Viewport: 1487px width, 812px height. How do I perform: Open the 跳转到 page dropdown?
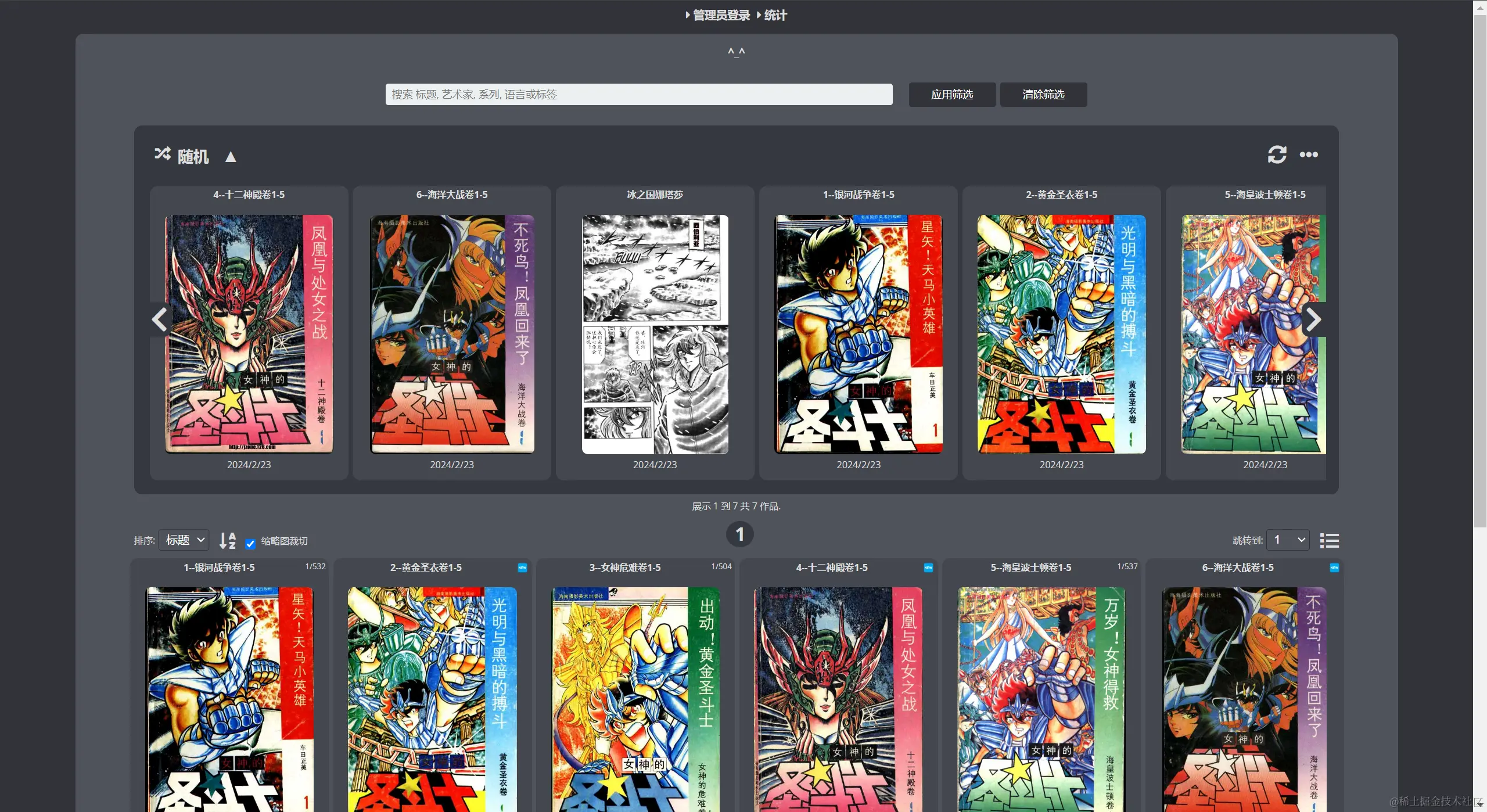1288,540
